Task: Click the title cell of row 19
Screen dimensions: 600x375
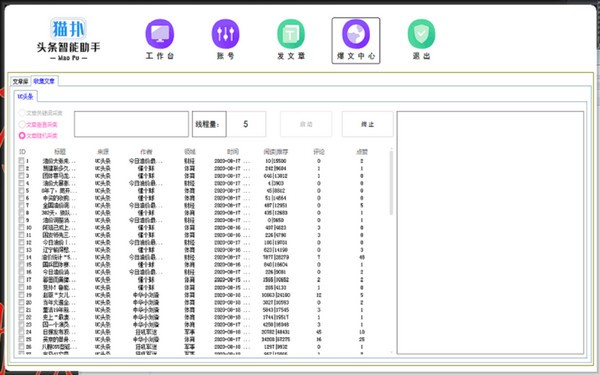Action: click(59, 295)
